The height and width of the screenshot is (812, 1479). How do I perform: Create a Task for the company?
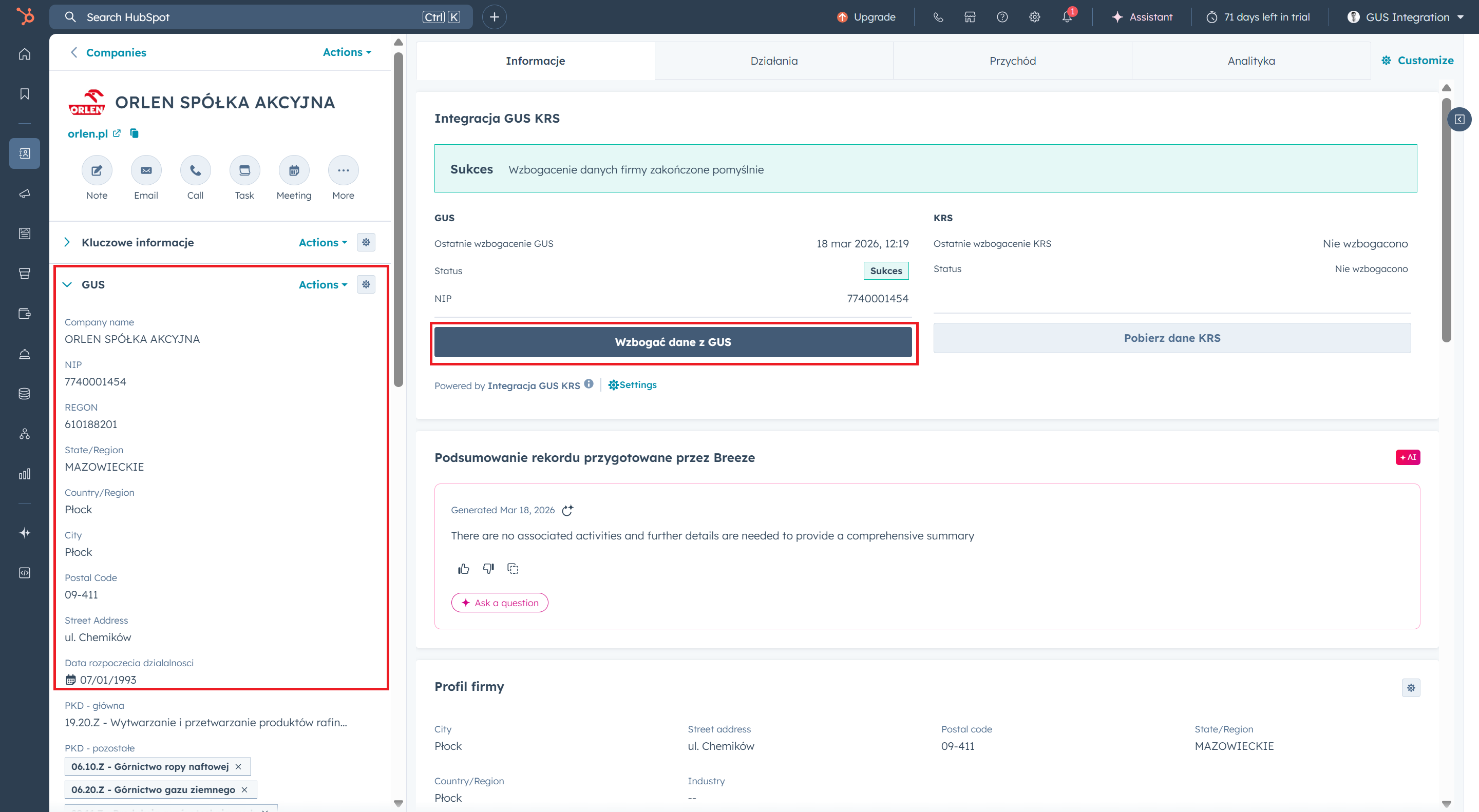tap(244, 170)
